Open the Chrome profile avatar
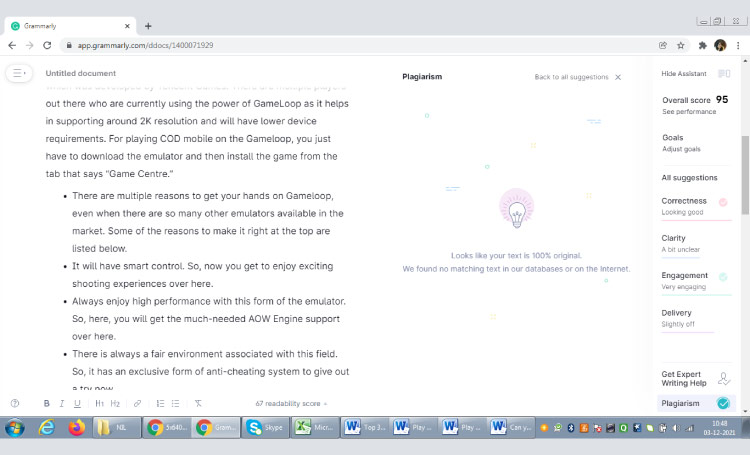This screenshot has width=750, height=455. pyautogui.click(x=720, y=45)
